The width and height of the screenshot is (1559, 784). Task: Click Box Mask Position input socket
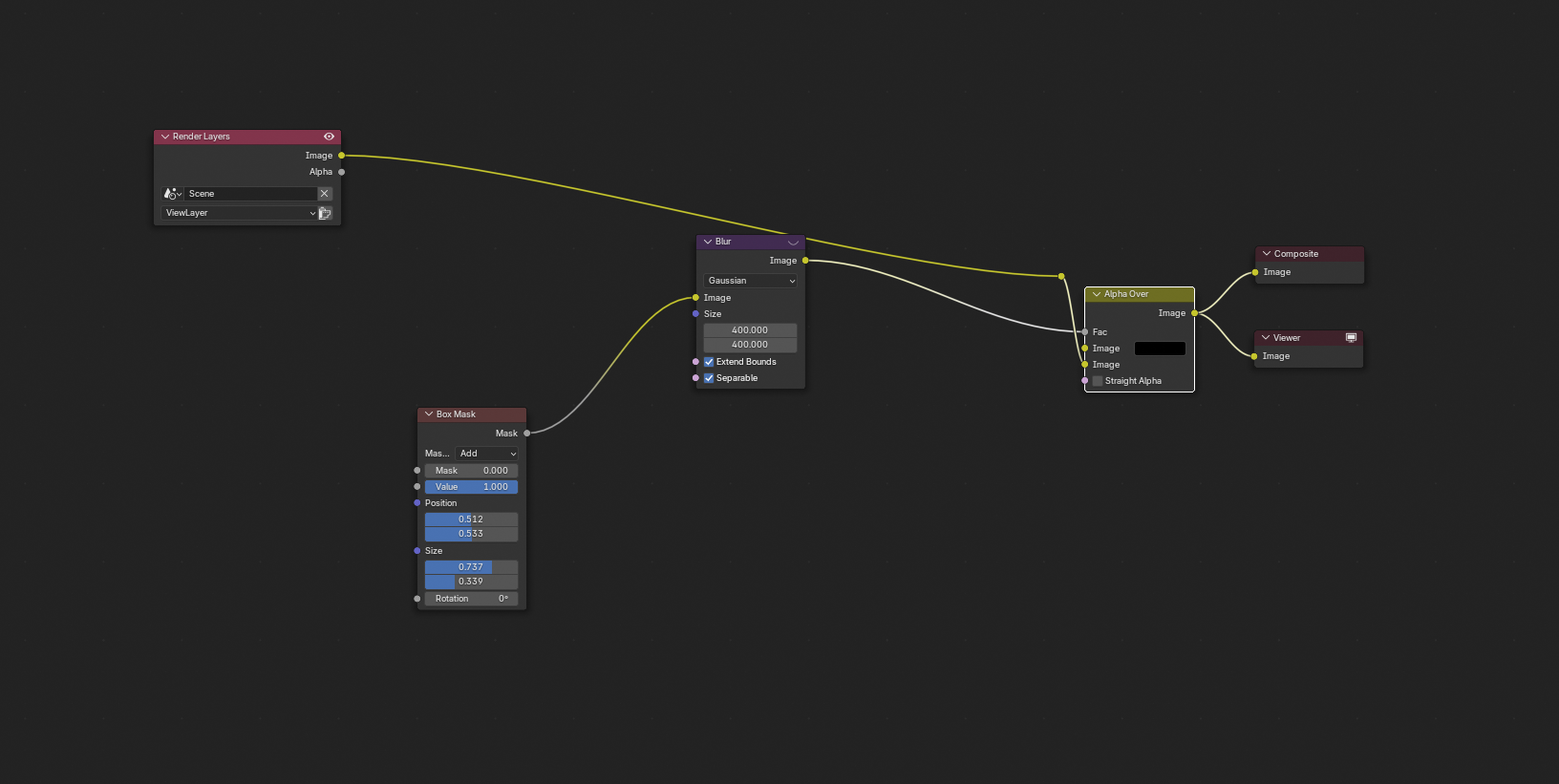(417, 503)
